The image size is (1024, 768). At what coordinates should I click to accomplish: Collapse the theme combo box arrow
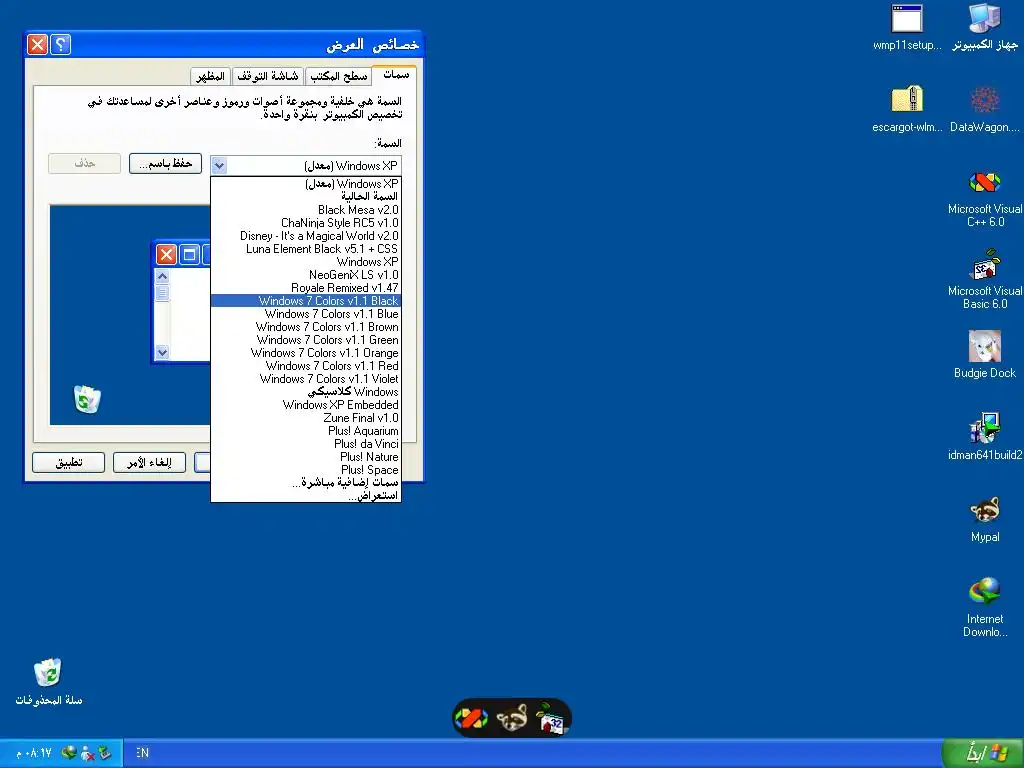pyautogui.click(x=219, y=166)
